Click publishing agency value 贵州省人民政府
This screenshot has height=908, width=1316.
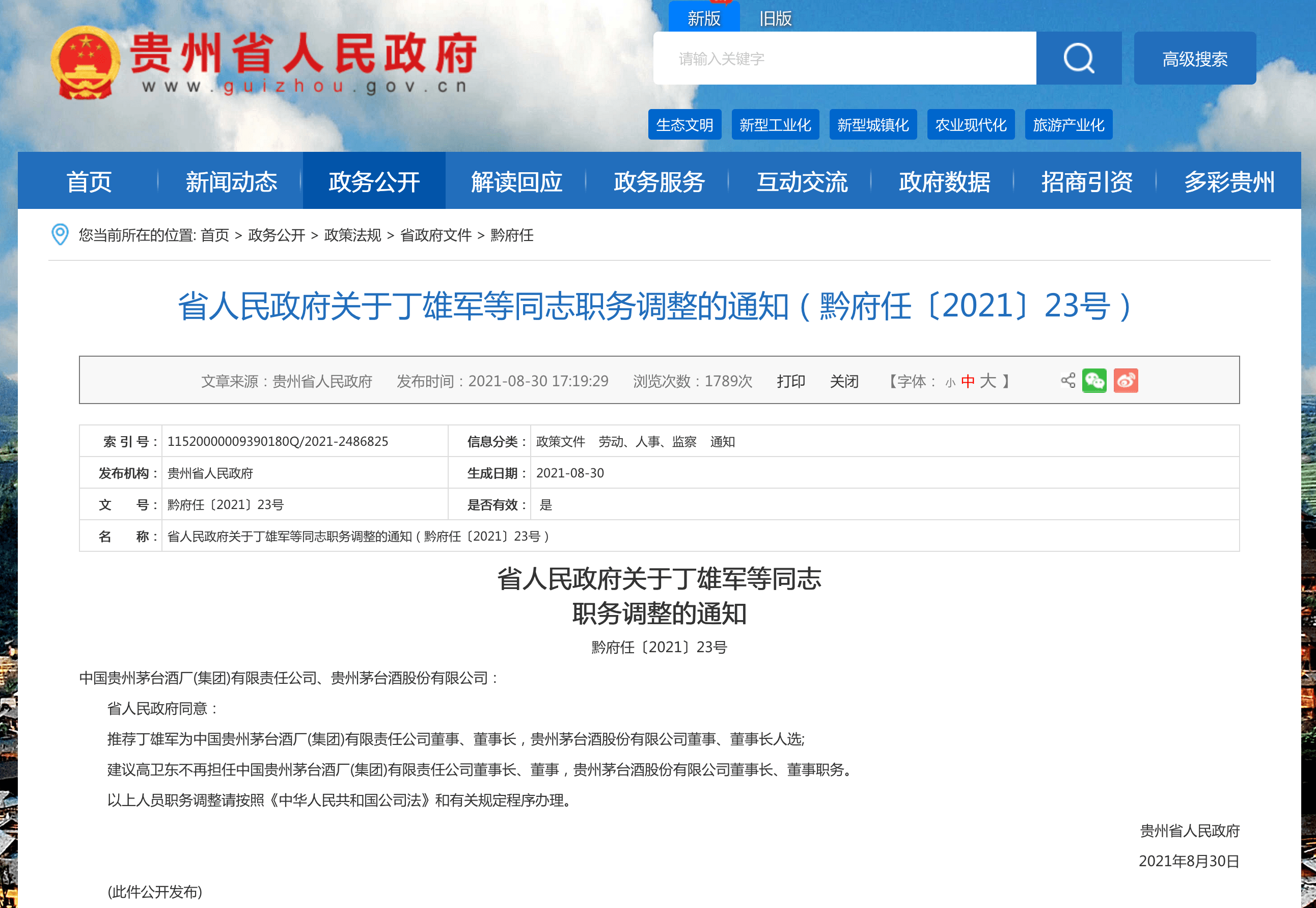[x=210, y=473]
